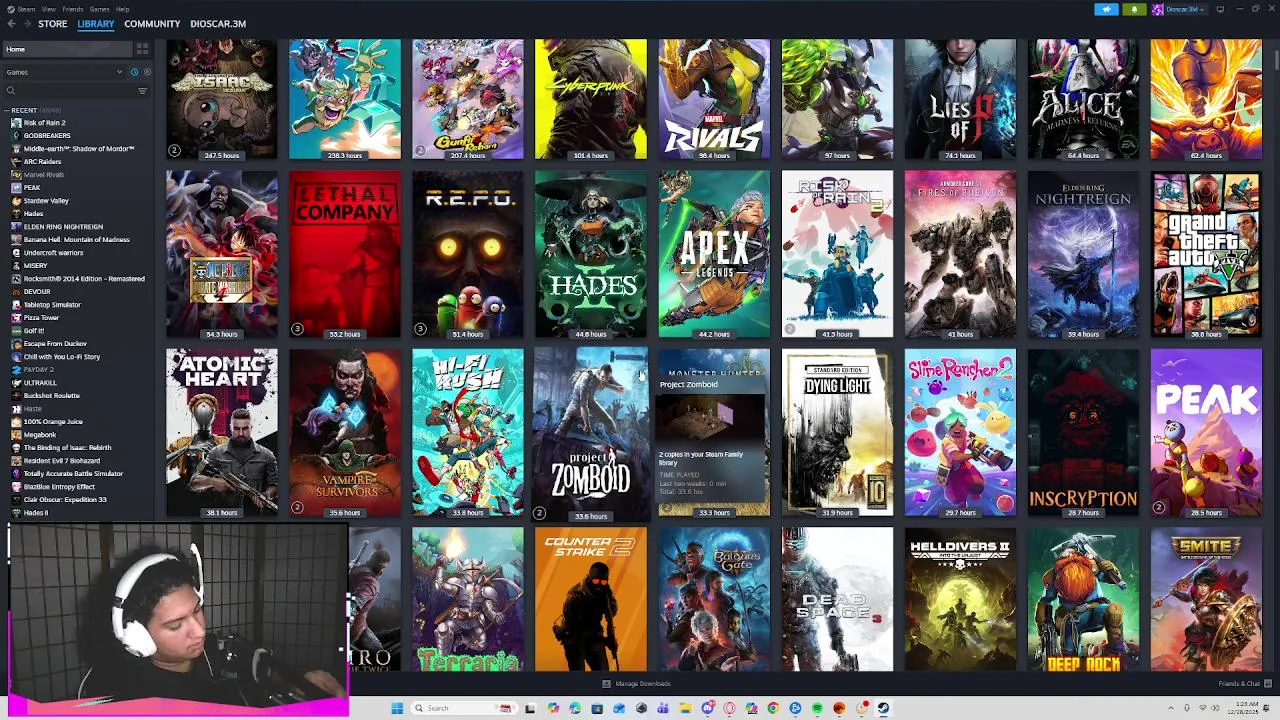Sort the library by recent activity clock icon
This screenshot has height=720, width=1280.
[134, 72]
